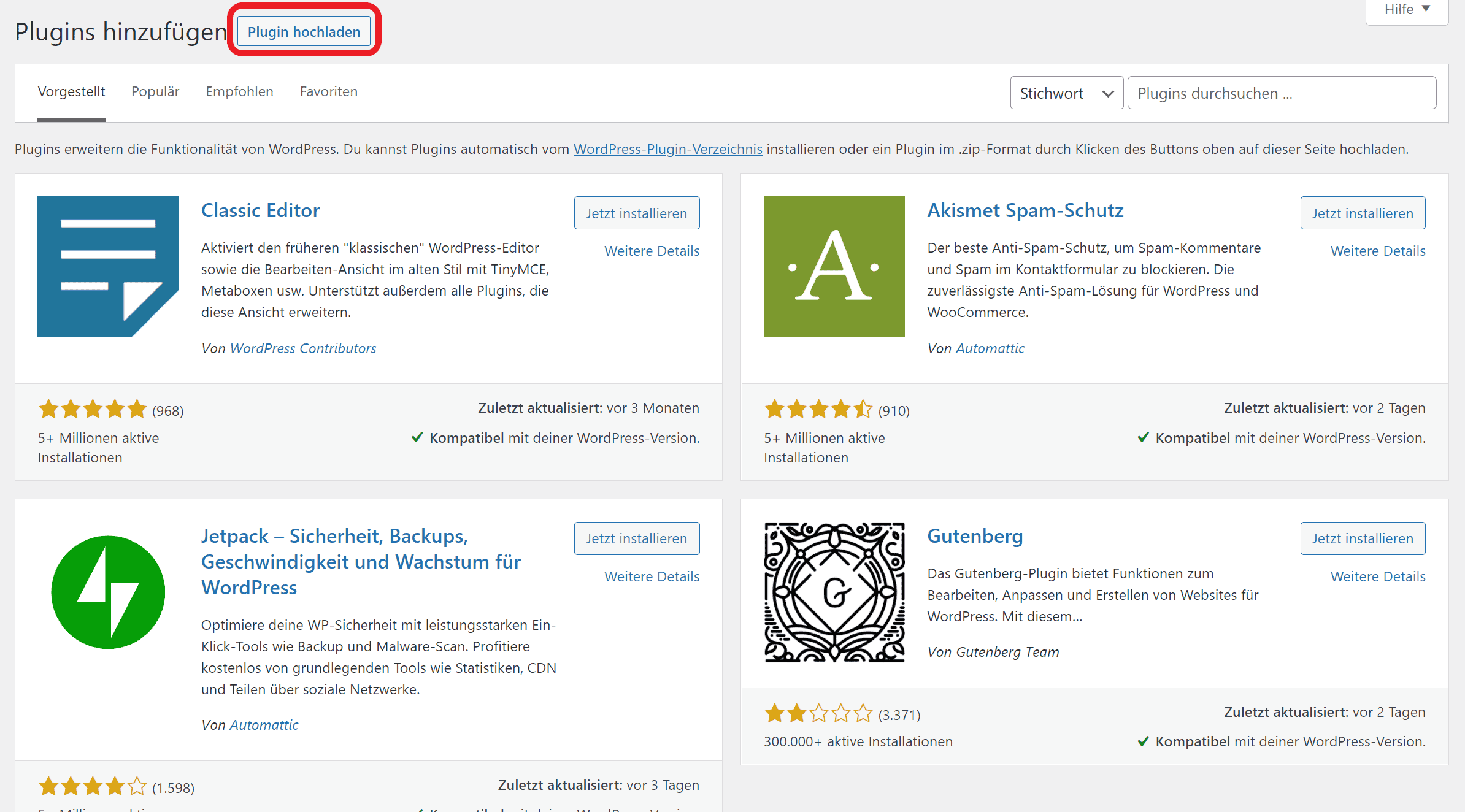
Task: Switch to the Favoriten tab
Action: [329, 92]
